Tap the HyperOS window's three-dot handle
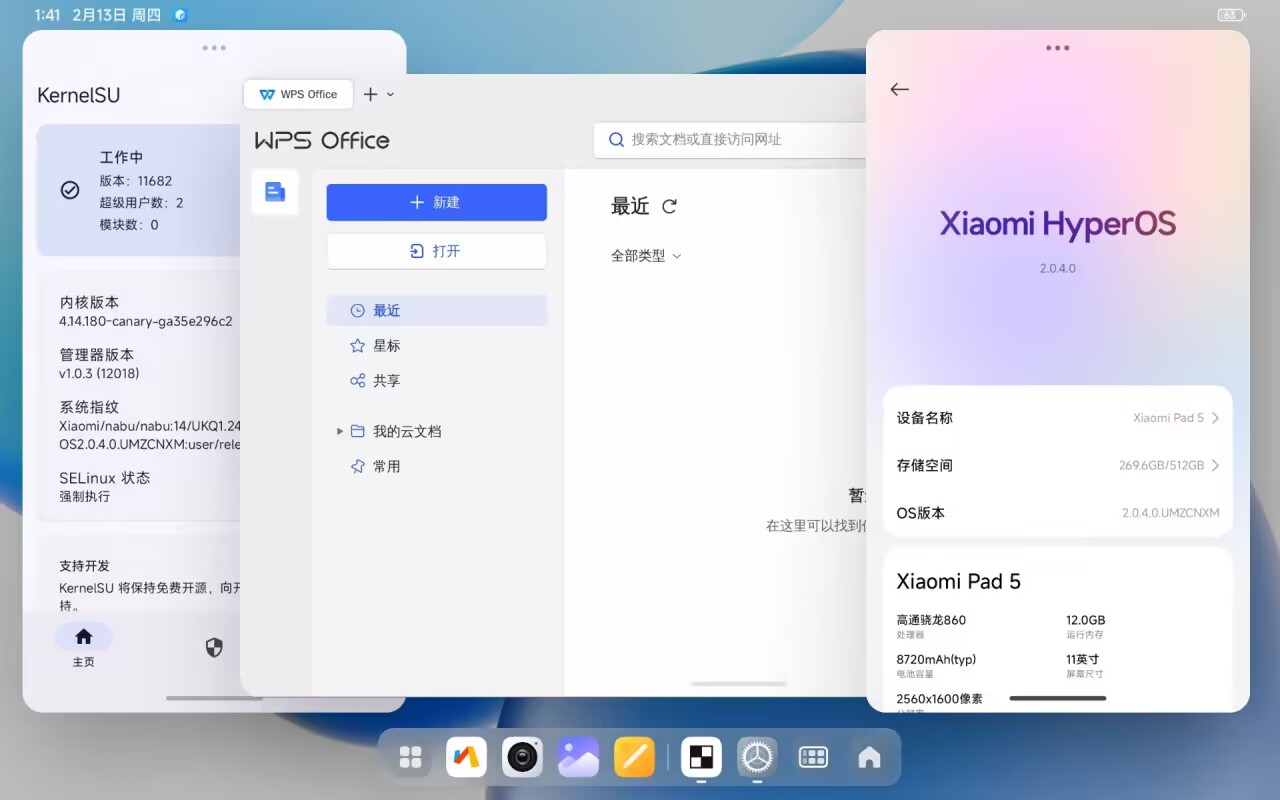 coord(1058,47)
